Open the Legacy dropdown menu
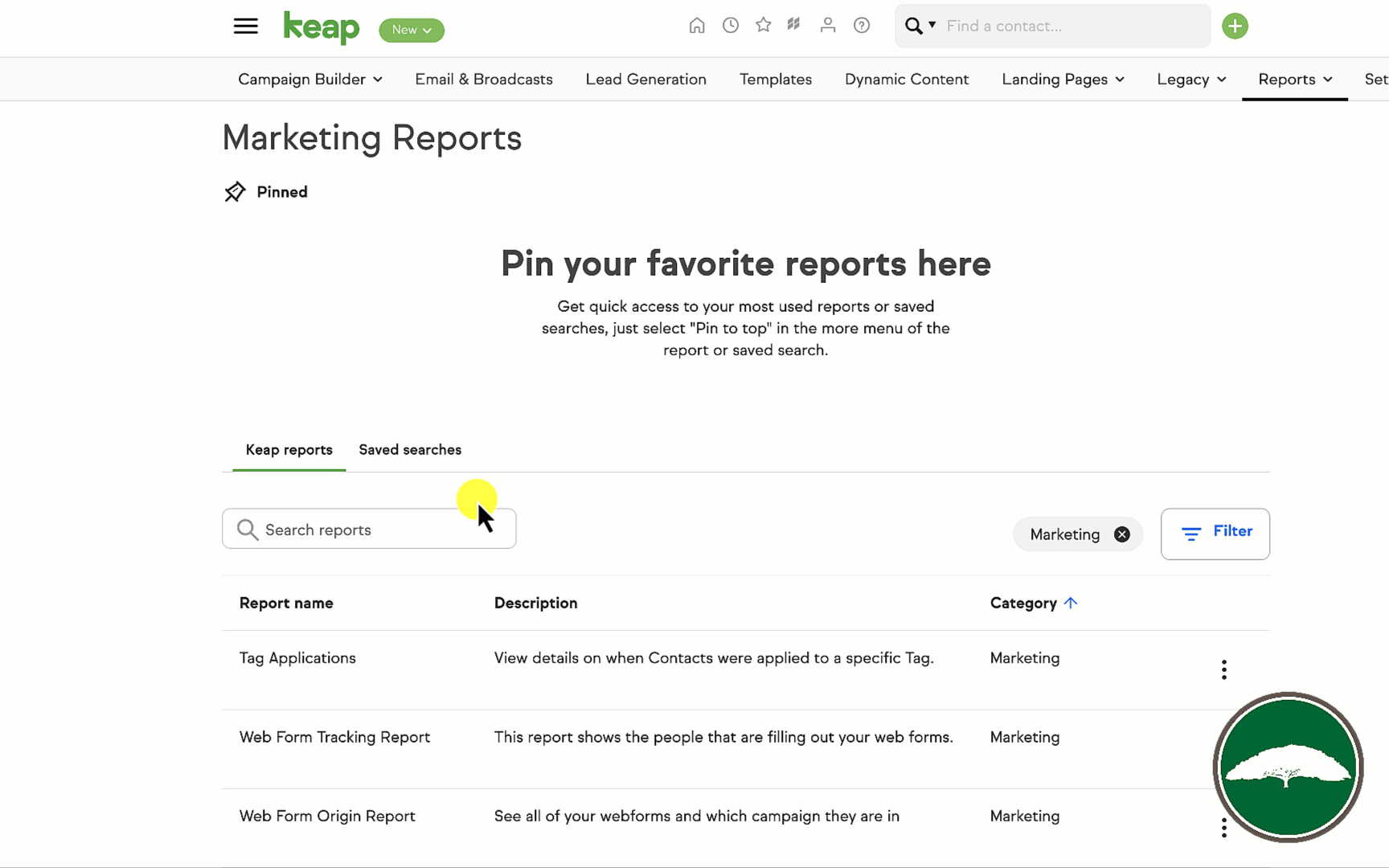 tap(1190, 80)
